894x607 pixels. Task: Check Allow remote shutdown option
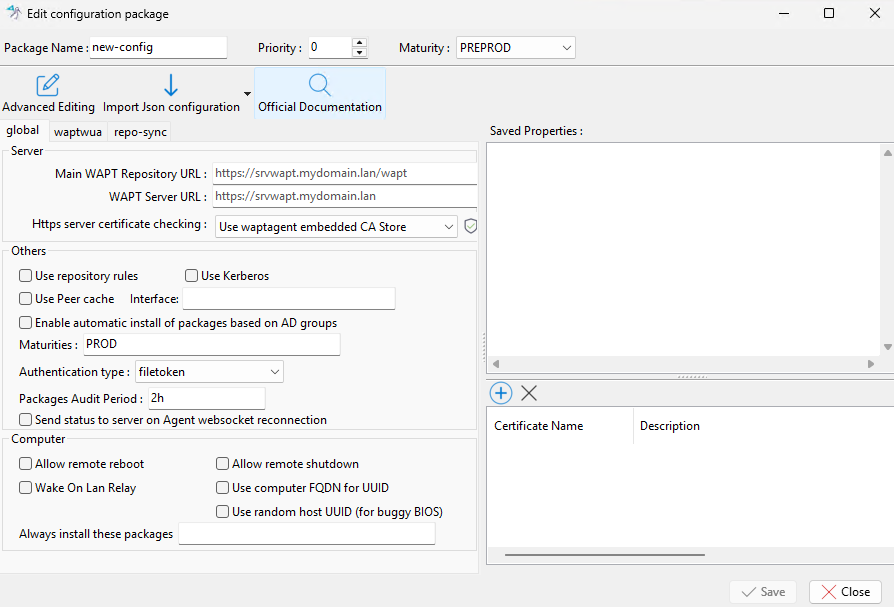pyautogui.click(x=223, y=464)
